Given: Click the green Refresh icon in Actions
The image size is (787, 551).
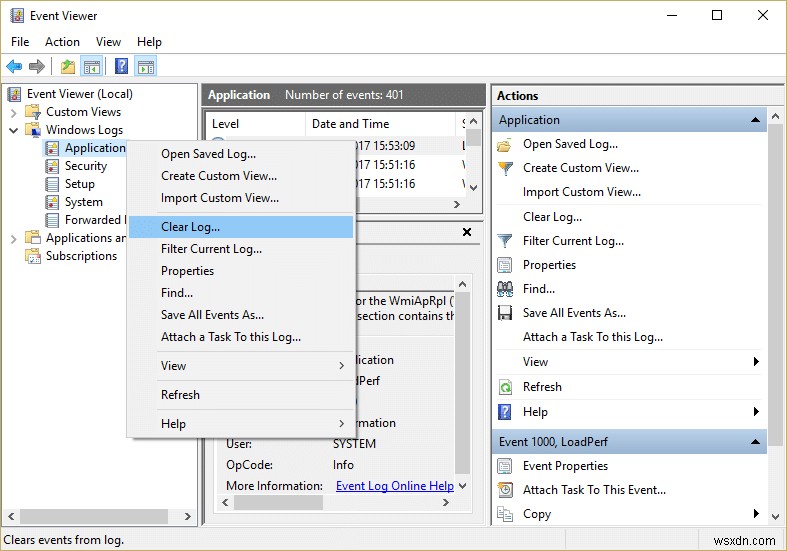Looking at the screenshot, I should point(505,387).
